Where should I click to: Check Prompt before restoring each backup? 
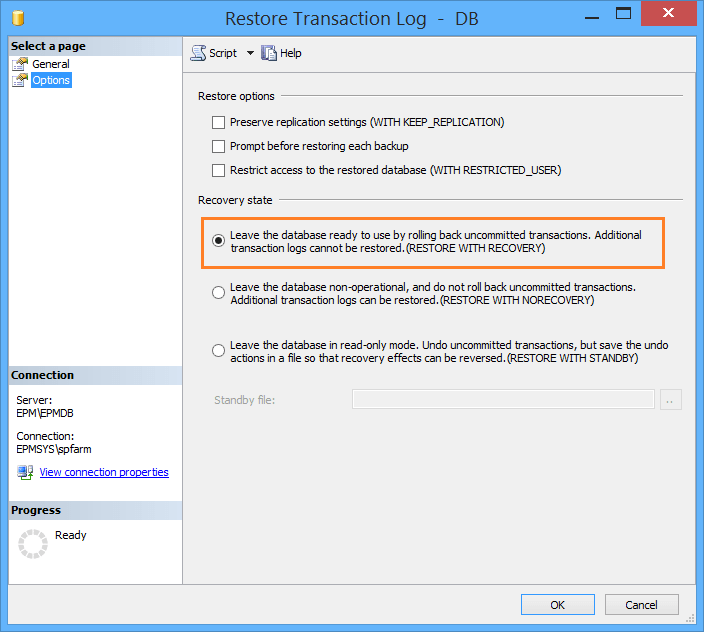[219, 147]
